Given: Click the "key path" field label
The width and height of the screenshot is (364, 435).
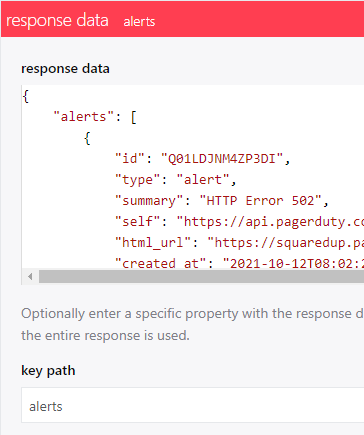Looking at the screenshot, I should point(48,371).
